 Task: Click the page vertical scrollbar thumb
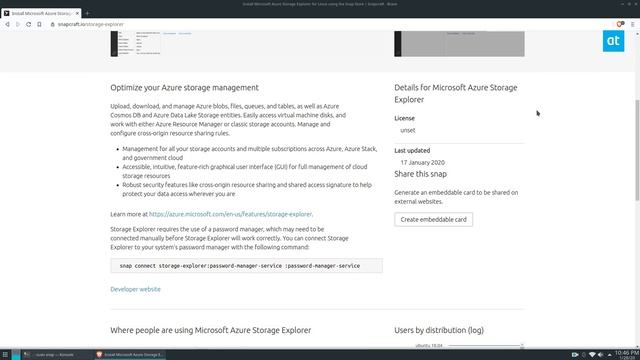[637, 150]
